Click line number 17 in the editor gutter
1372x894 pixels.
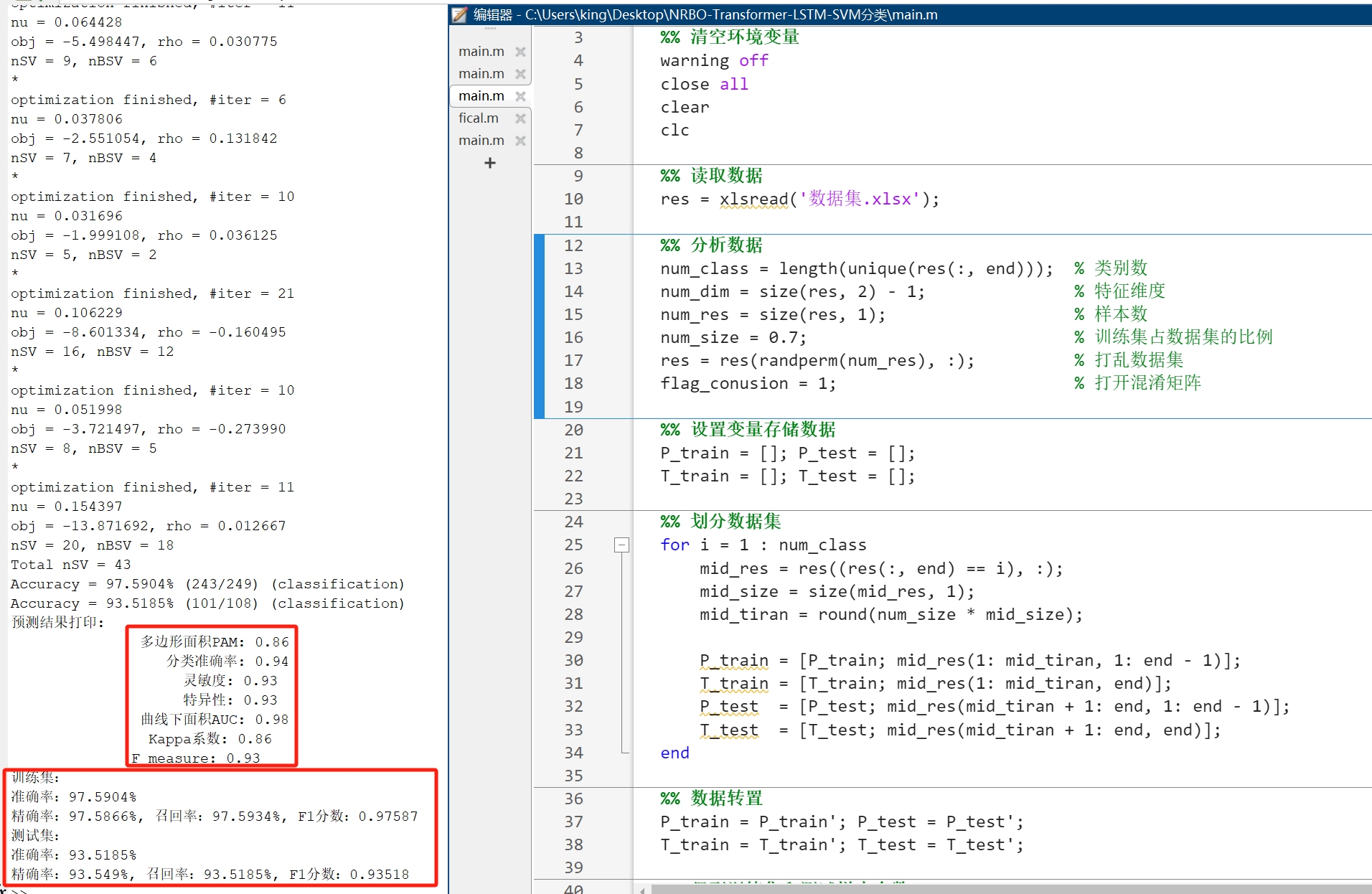(573, 360)
